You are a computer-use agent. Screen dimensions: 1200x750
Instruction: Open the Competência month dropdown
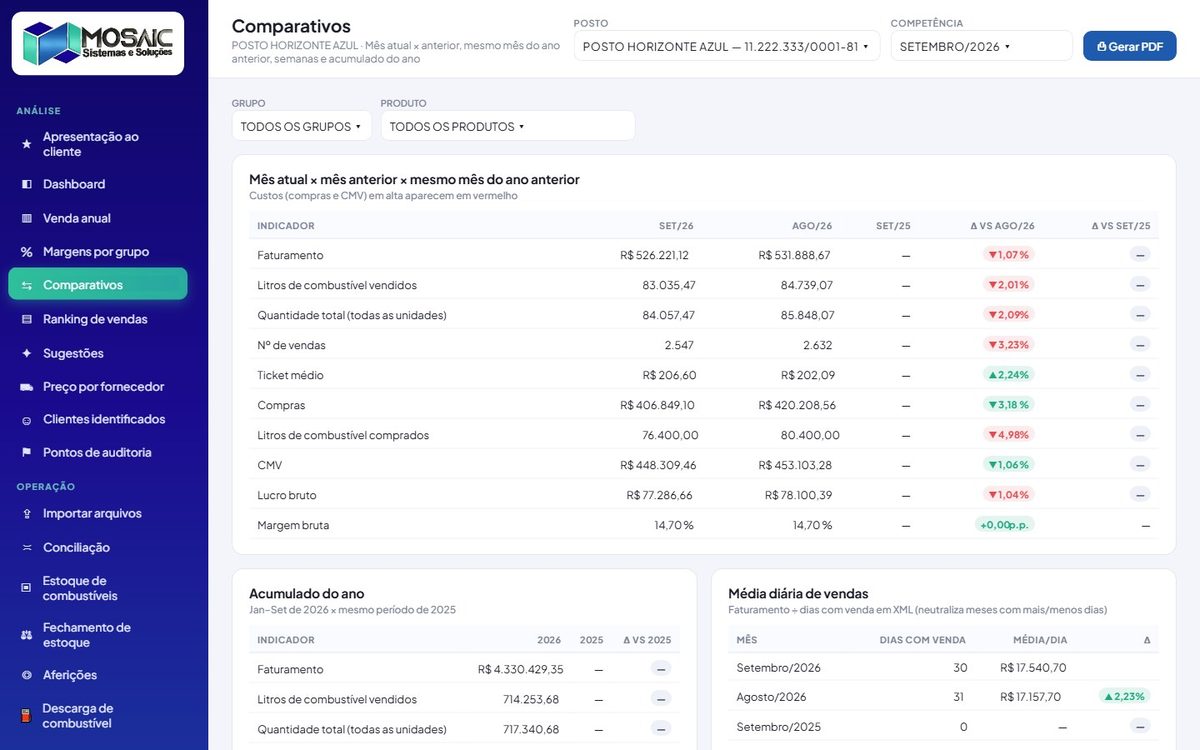pos(981,46)
